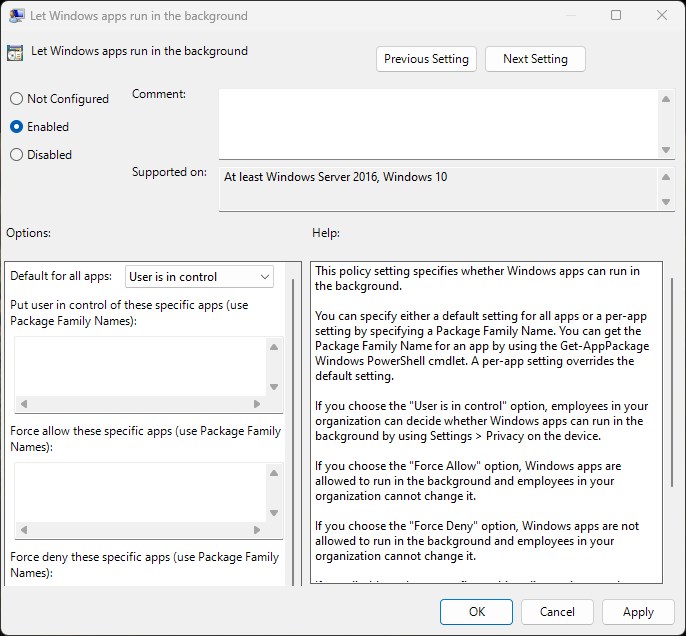Select the Enabled radio button
686x636 pixels.
[16, 127]
